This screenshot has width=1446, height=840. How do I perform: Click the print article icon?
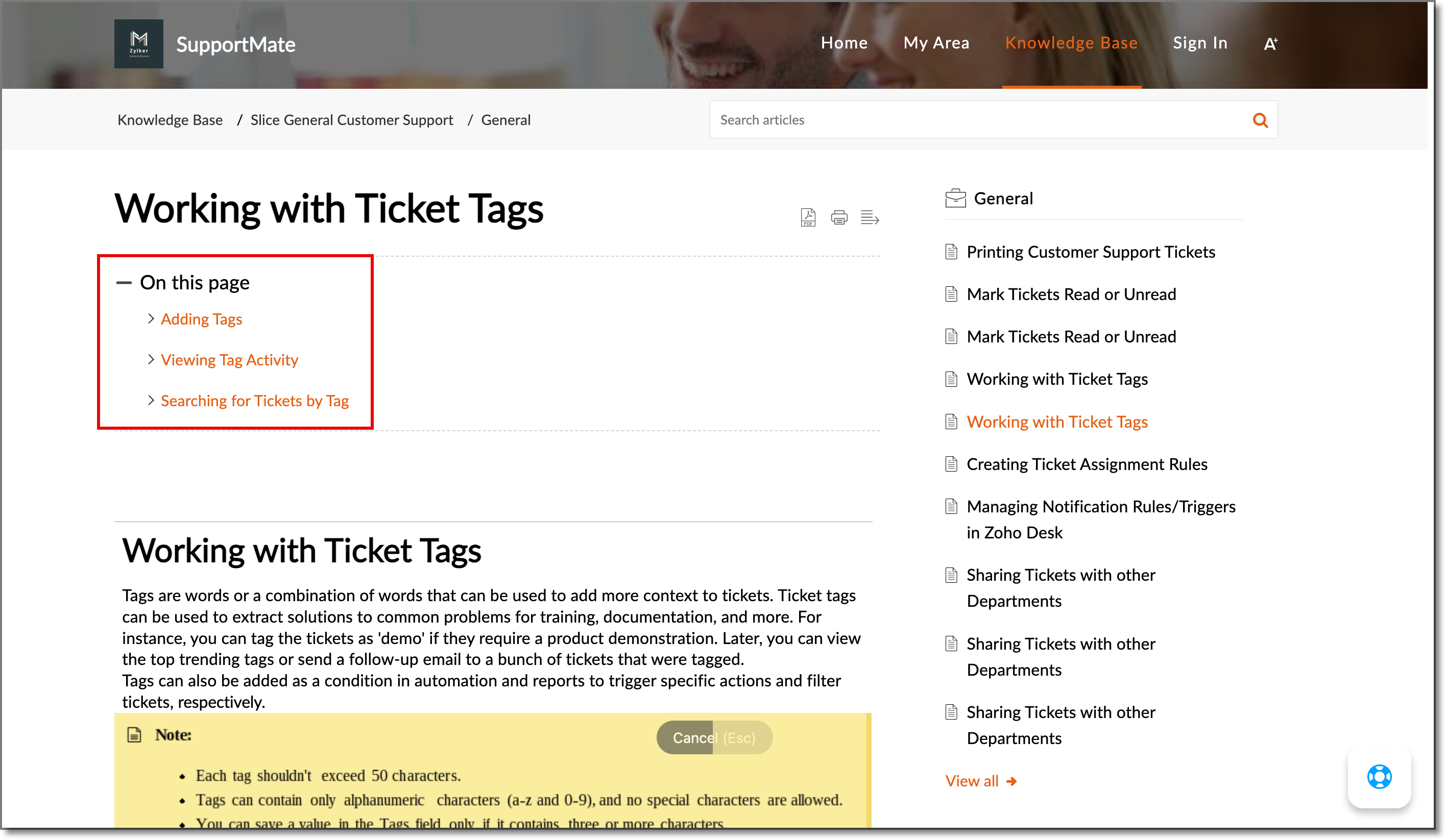(838, 217)
